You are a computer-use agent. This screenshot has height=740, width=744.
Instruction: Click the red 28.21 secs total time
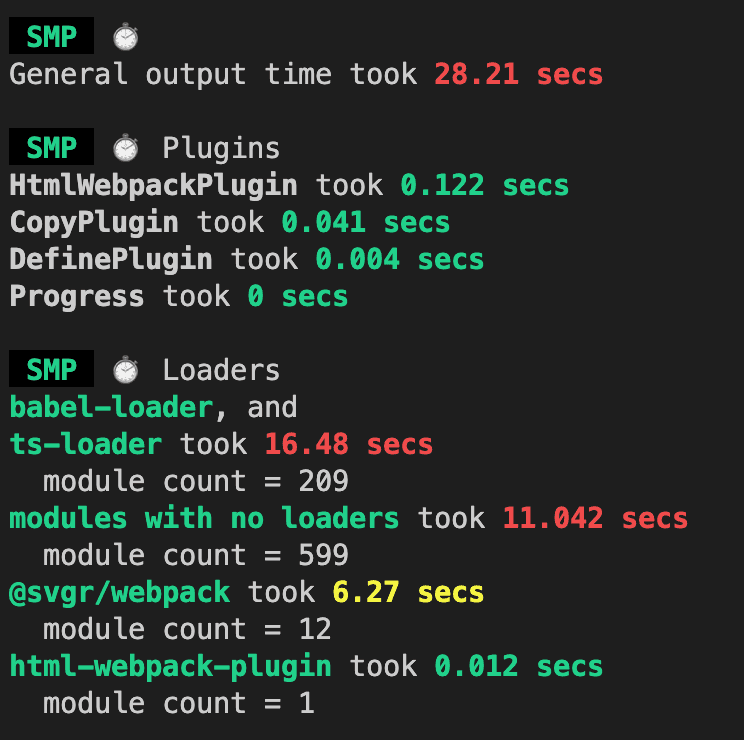click(518, 74)
